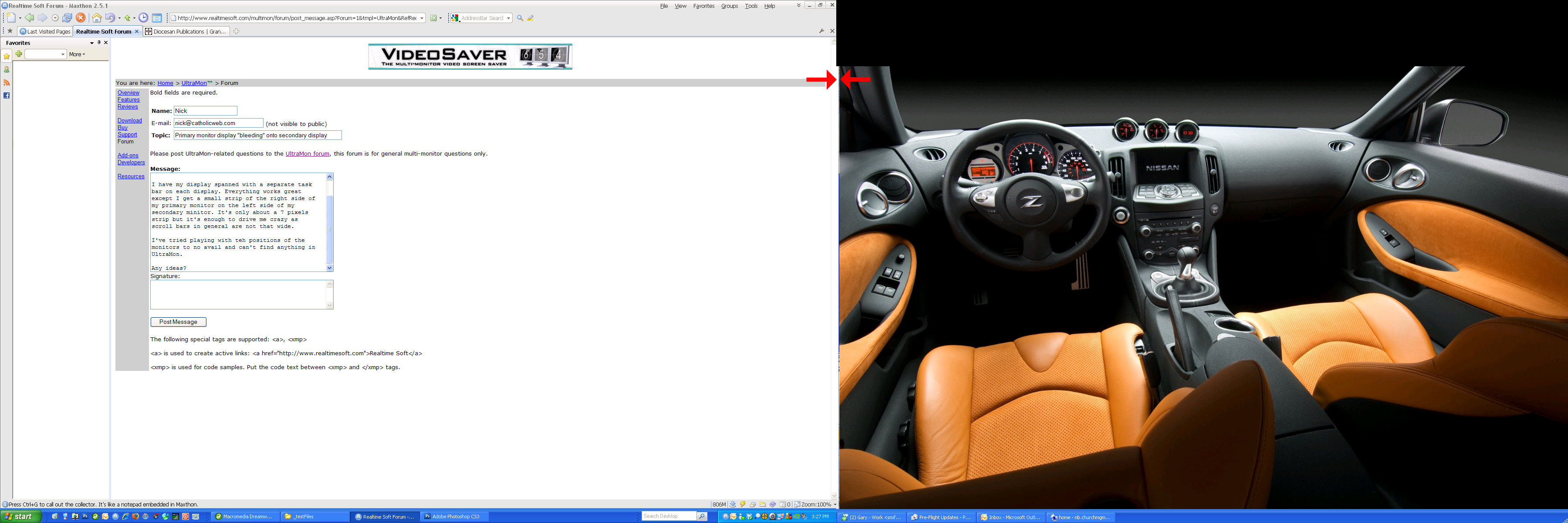This screenshot has height=523, width=1568.
Task: Click the green Up one level arrow icon
Action: [128, 18]
